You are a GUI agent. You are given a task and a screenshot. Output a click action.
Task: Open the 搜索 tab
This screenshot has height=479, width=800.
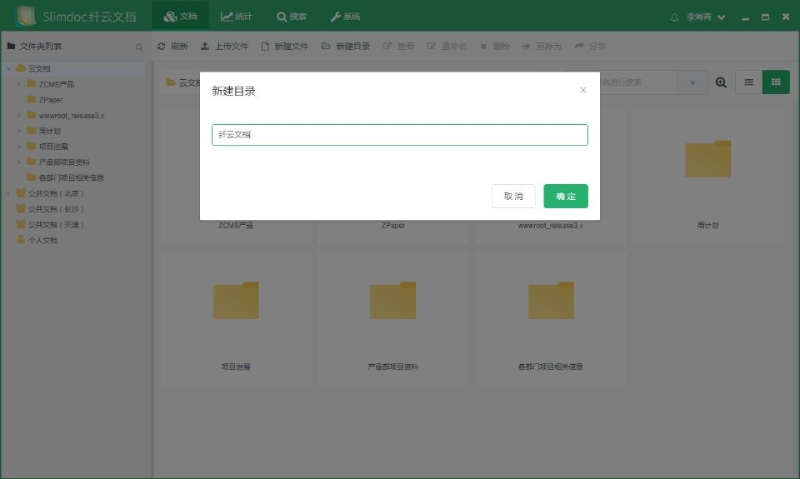291,17
